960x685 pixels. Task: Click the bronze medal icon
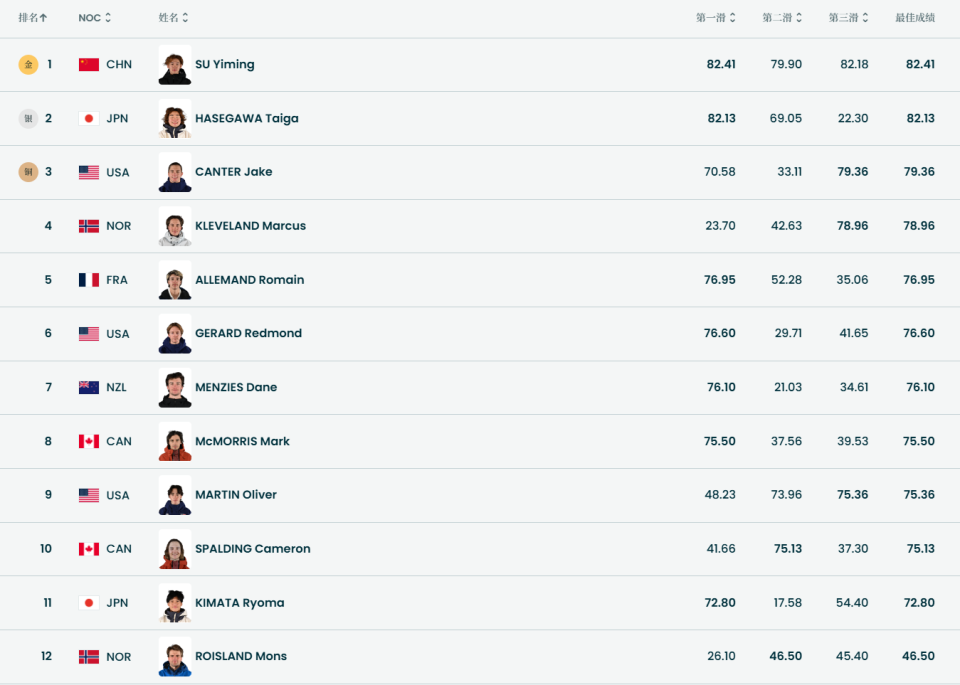[28, 172]
